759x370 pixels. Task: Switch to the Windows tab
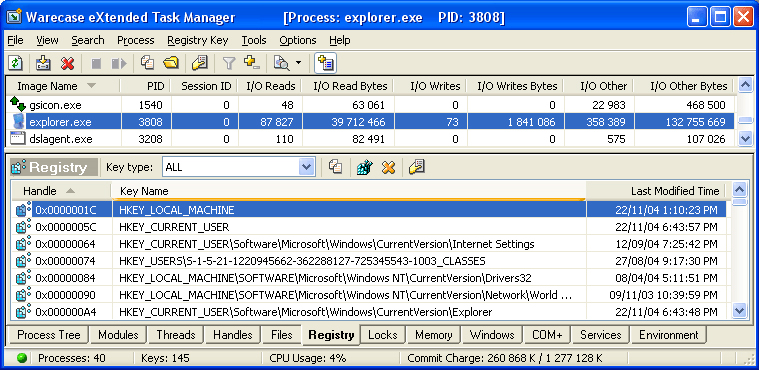click(x=492, y=335)
